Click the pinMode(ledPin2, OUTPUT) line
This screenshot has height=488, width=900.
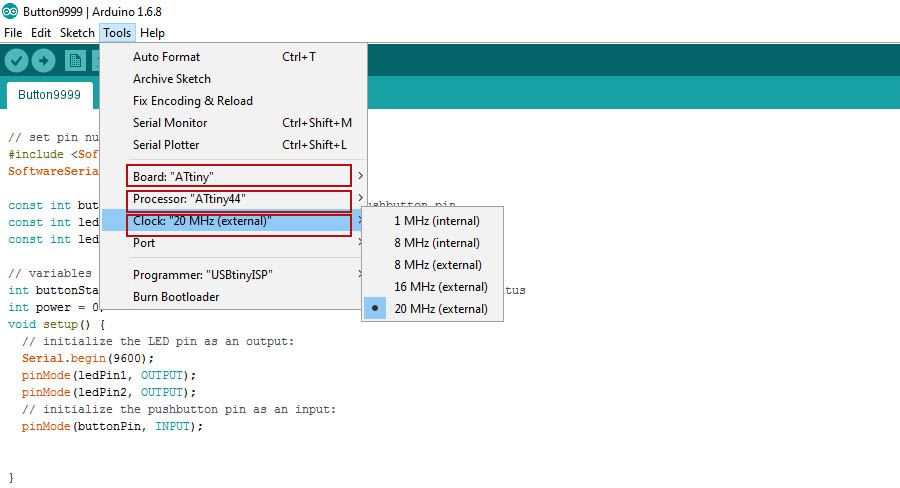[108, 392]
